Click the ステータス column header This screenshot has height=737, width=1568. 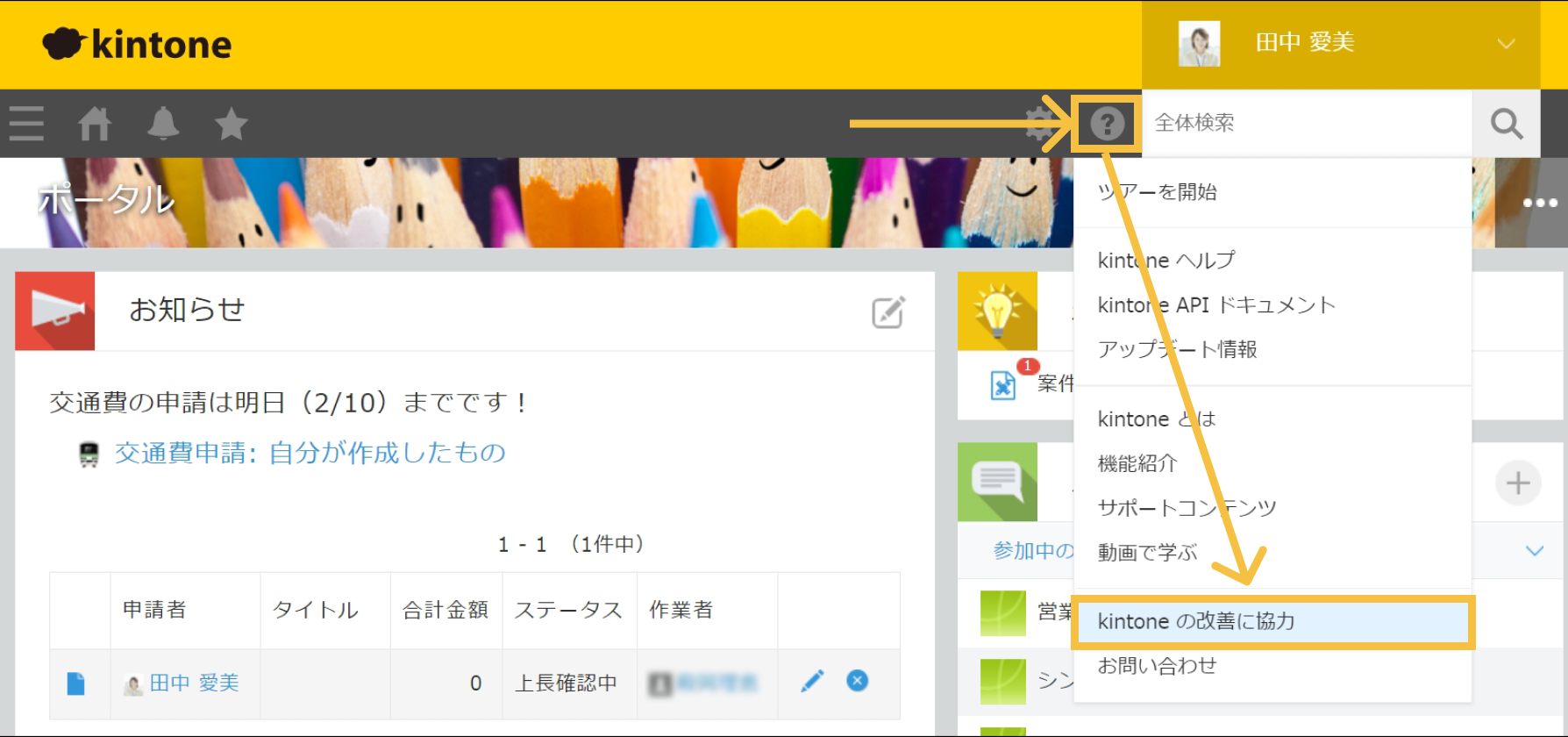(x=569, y=611)
